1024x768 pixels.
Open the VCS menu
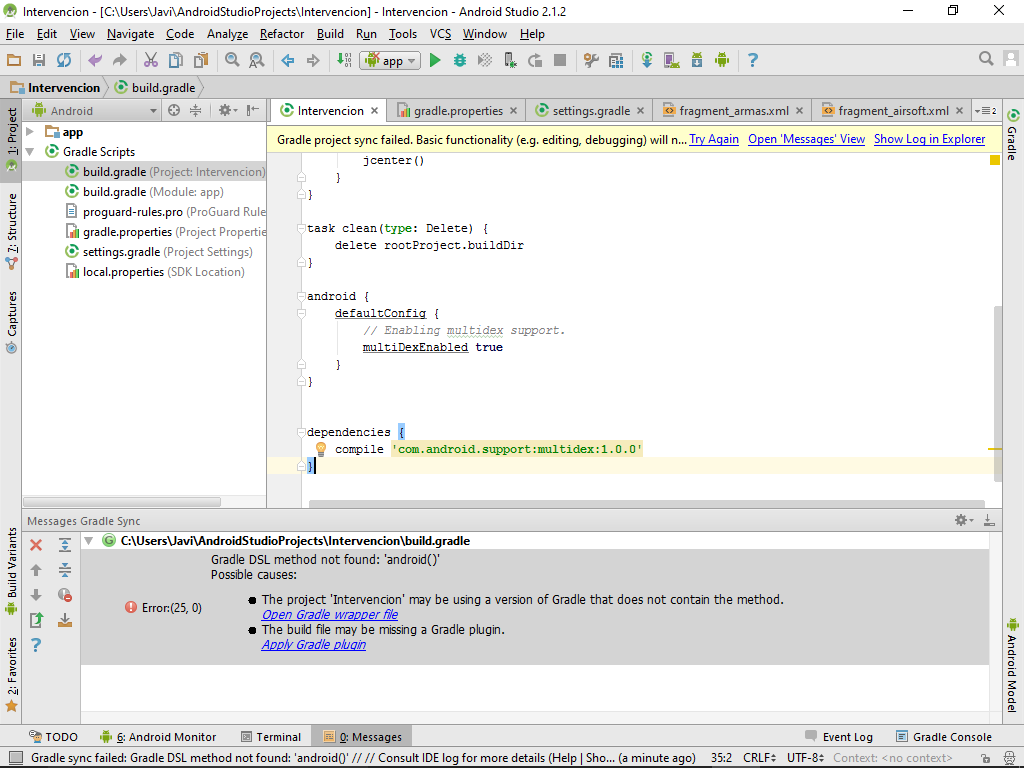[440, 34]
